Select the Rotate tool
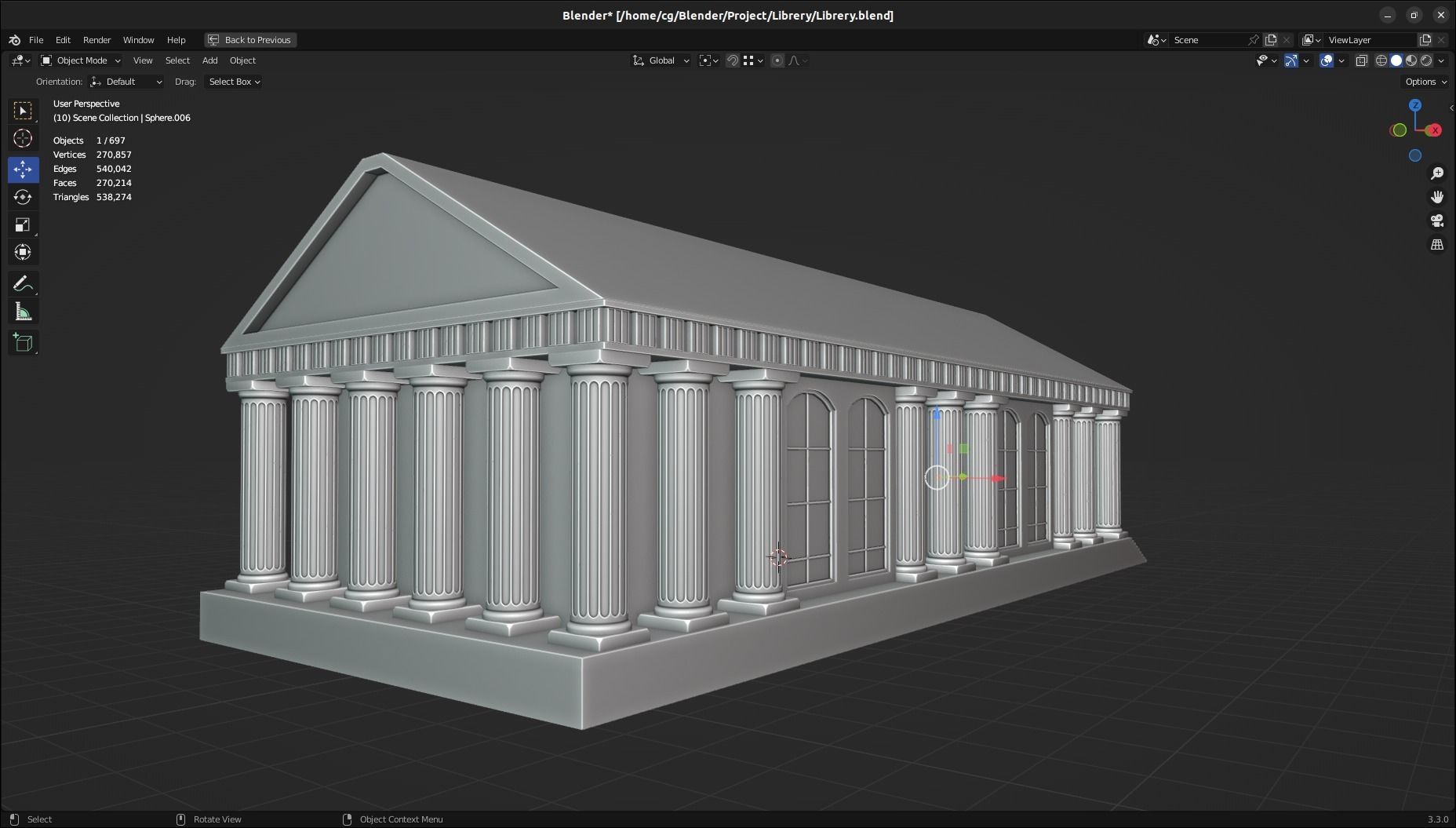 (23, 197)
